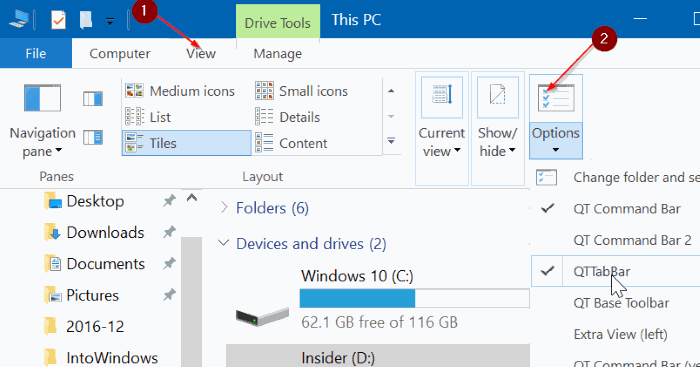Image resolution: width=700 pixels, height=367 pixels.
Task: Click the Pictures folder icon in sidebar
Action: 53,295
